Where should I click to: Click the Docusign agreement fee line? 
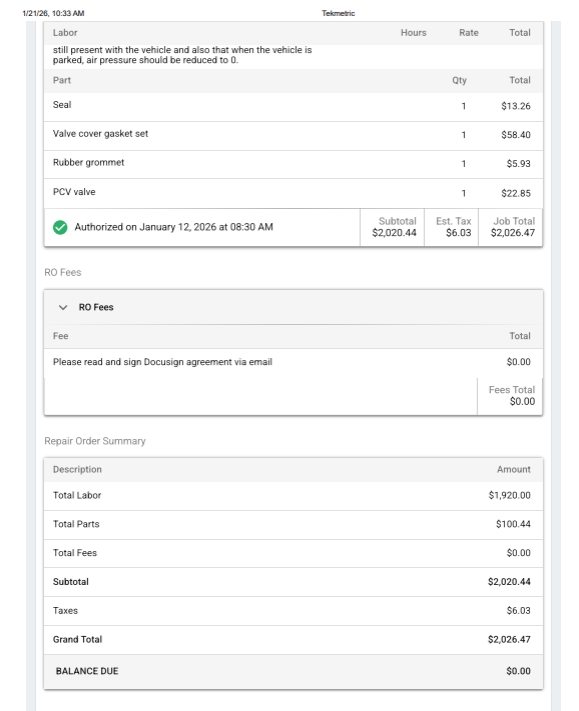coord(293,362)
